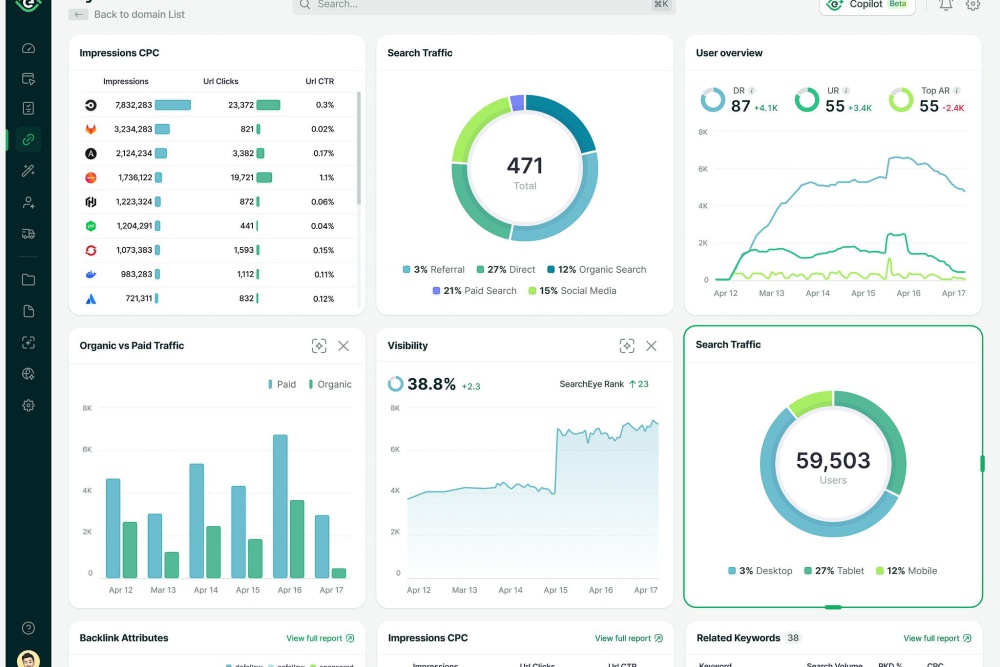
Task: Toggle the 21% Paid Search legend item
Action: [x=474, y=291]
